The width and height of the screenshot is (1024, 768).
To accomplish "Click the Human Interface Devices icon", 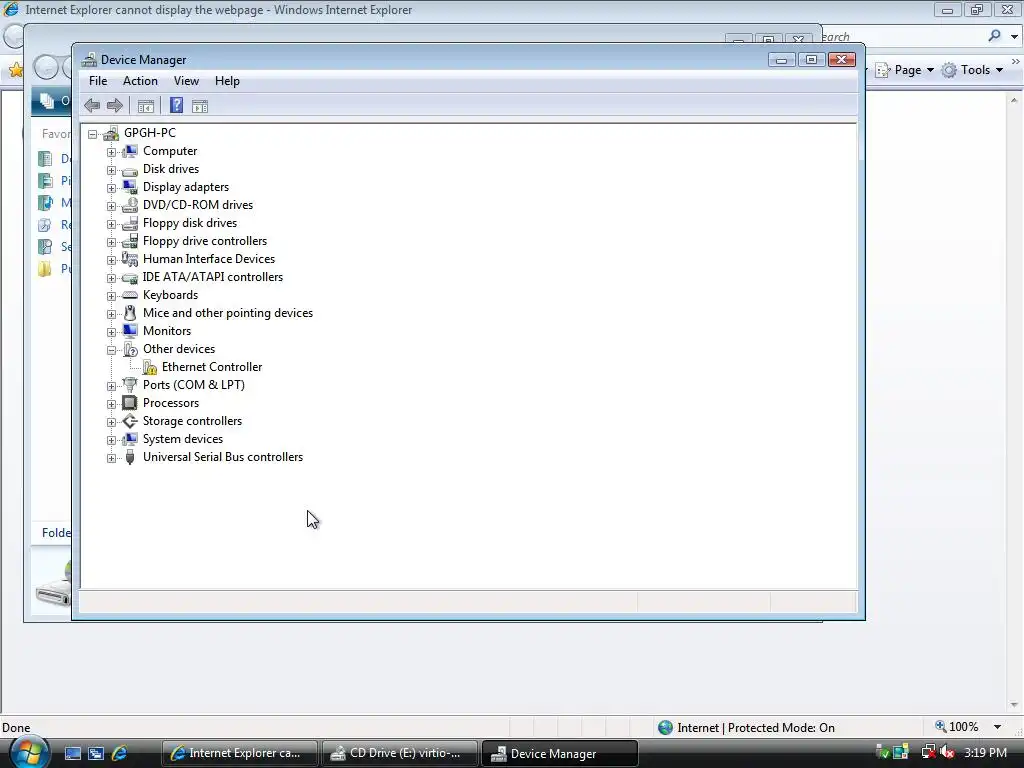I will pyautogui.click(x=130, y=259).
